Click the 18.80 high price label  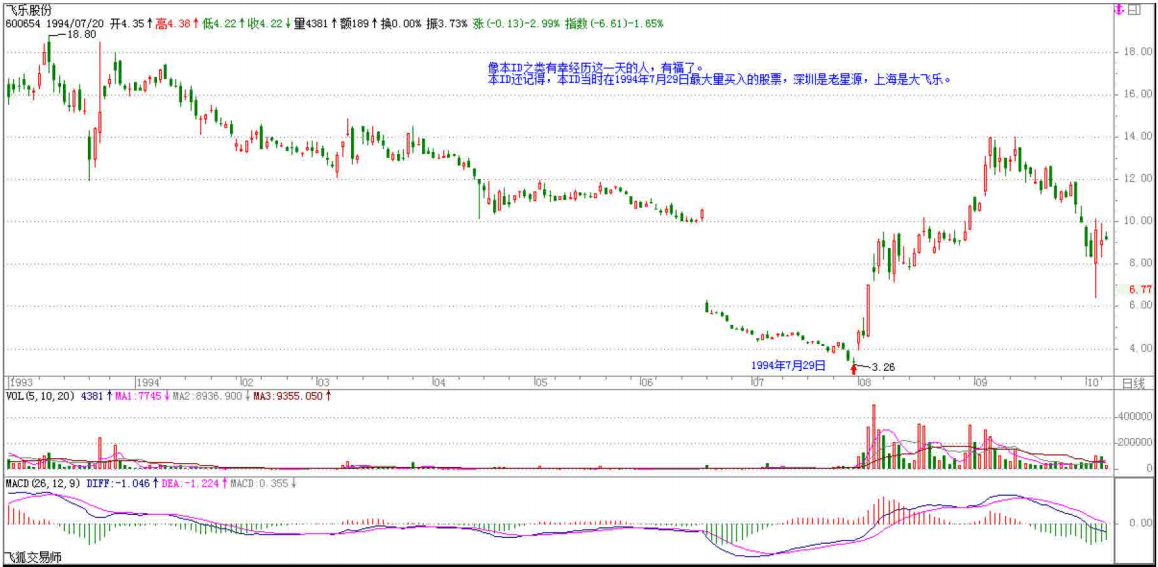[x=80, y=34]
